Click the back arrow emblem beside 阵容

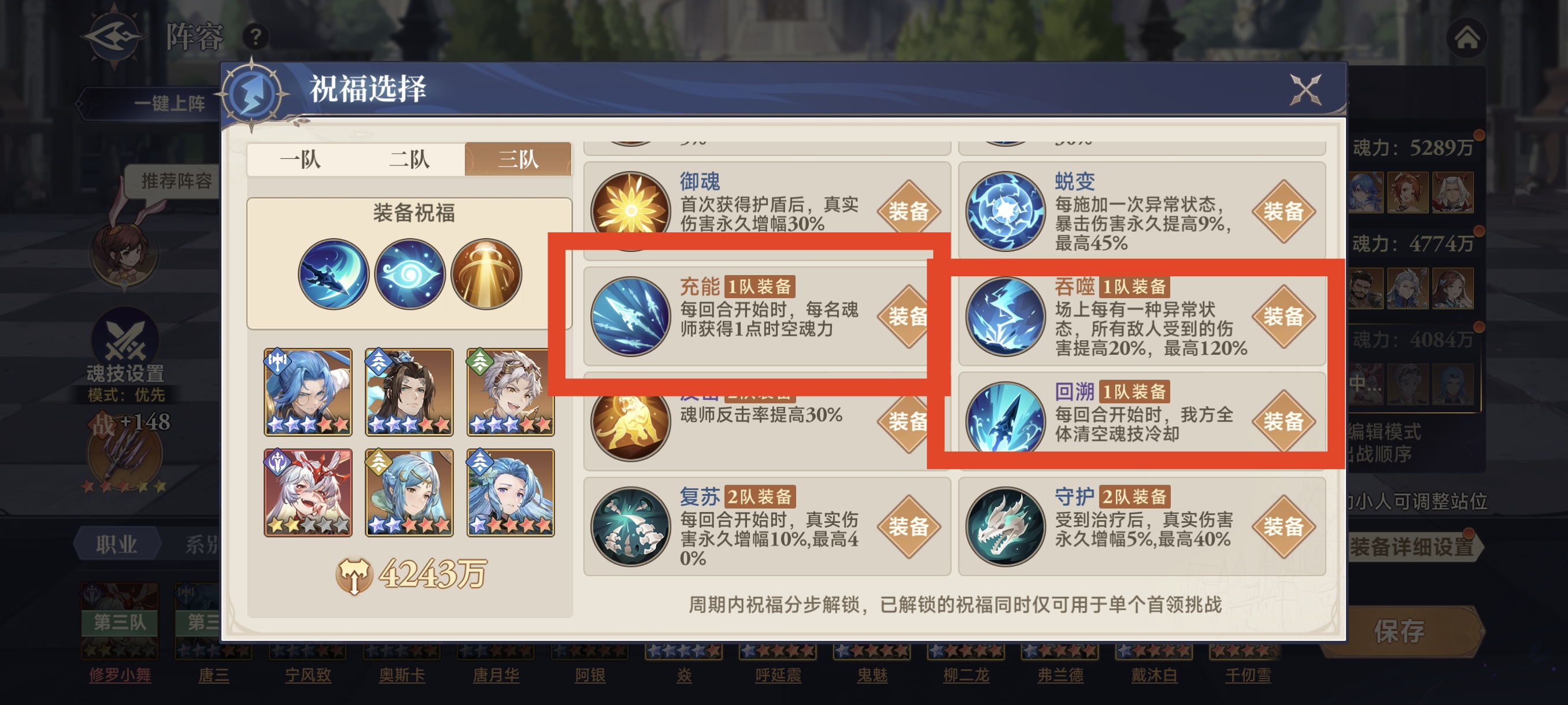click(x=114, y=35)
